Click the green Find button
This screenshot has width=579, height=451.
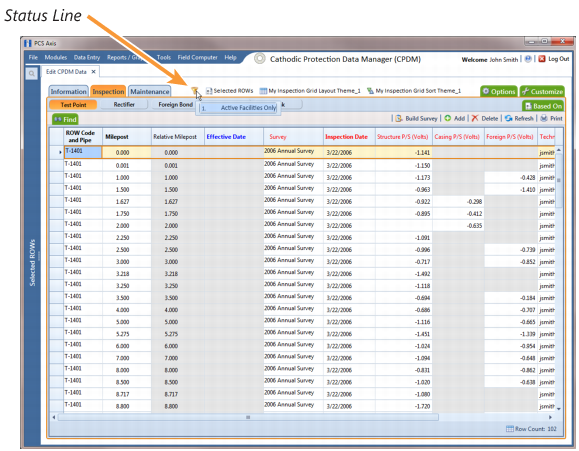tap(65, 119)
